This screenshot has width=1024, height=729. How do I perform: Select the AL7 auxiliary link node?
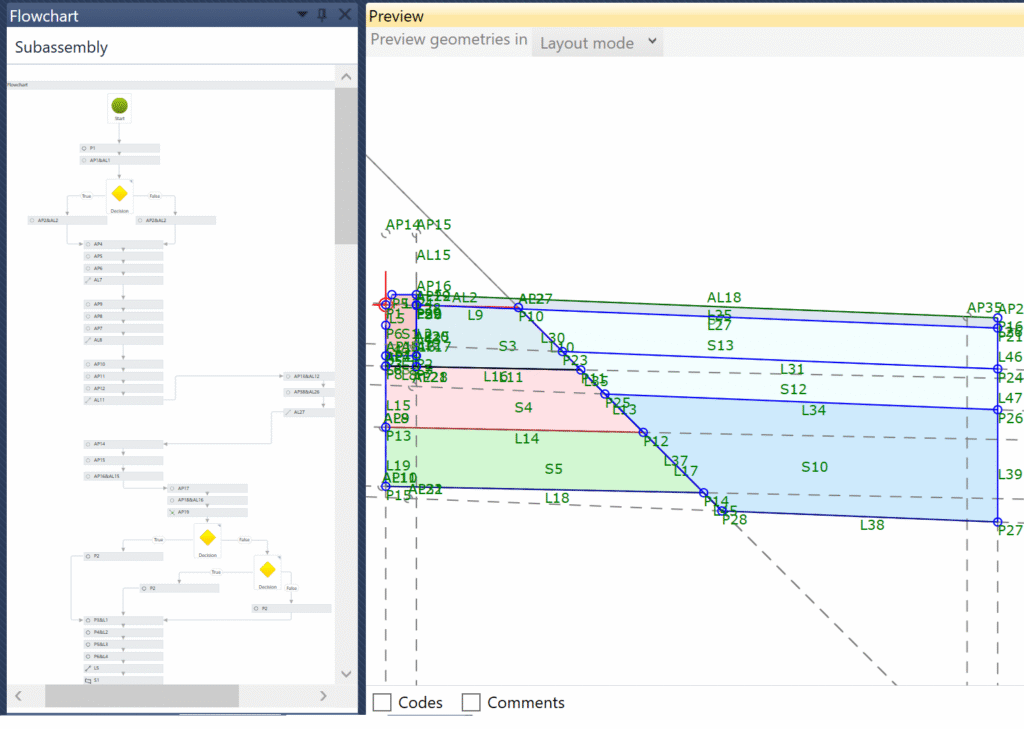coord(122,281)
